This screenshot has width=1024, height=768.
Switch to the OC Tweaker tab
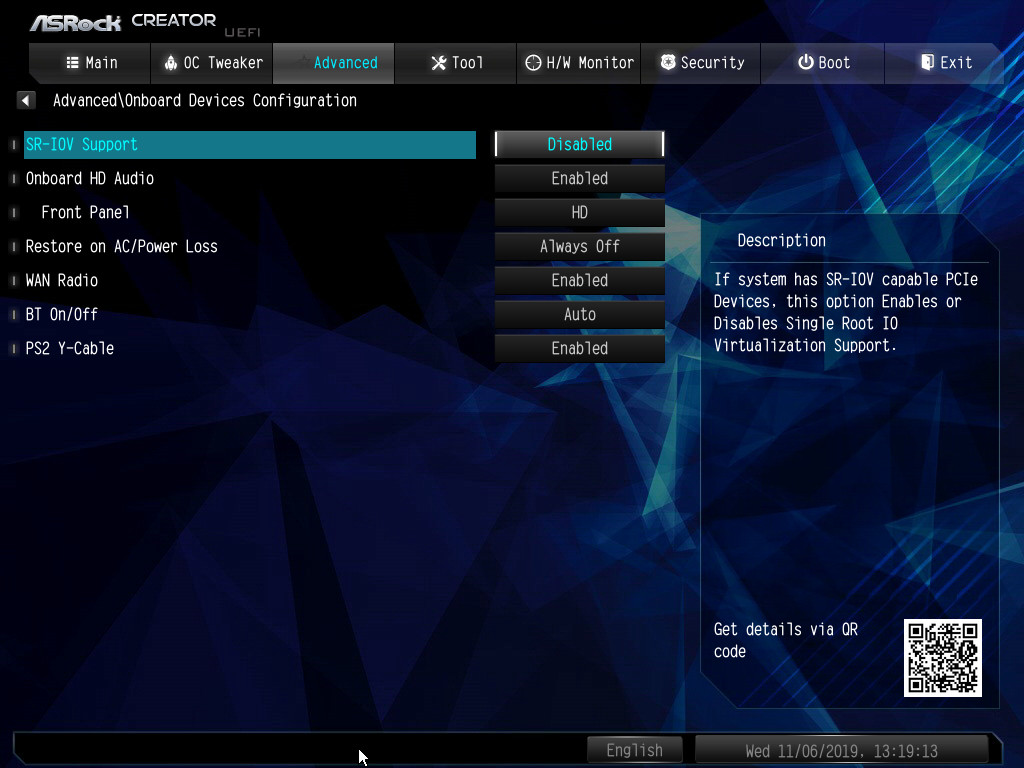click(x=212, y=62)
